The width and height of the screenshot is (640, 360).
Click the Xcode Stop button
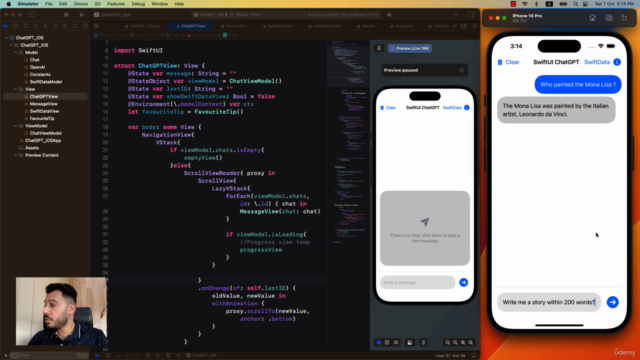point(66,15)
